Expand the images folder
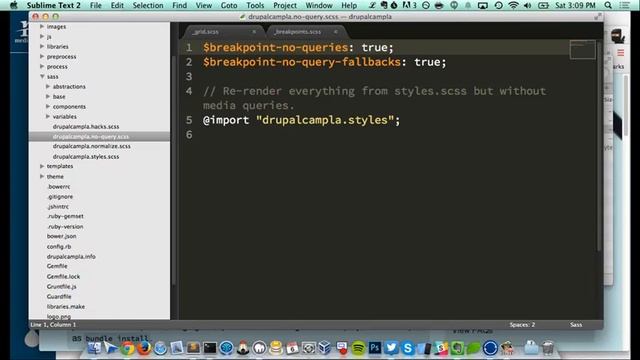 tap(42, 27)
